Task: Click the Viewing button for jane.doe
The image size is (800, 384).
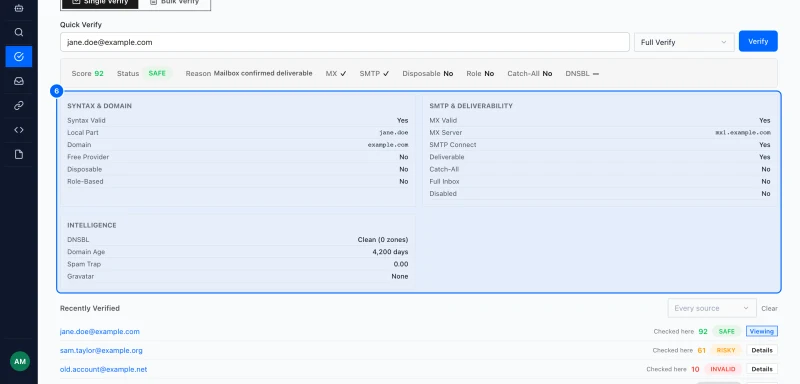Action: click(762, 331)
